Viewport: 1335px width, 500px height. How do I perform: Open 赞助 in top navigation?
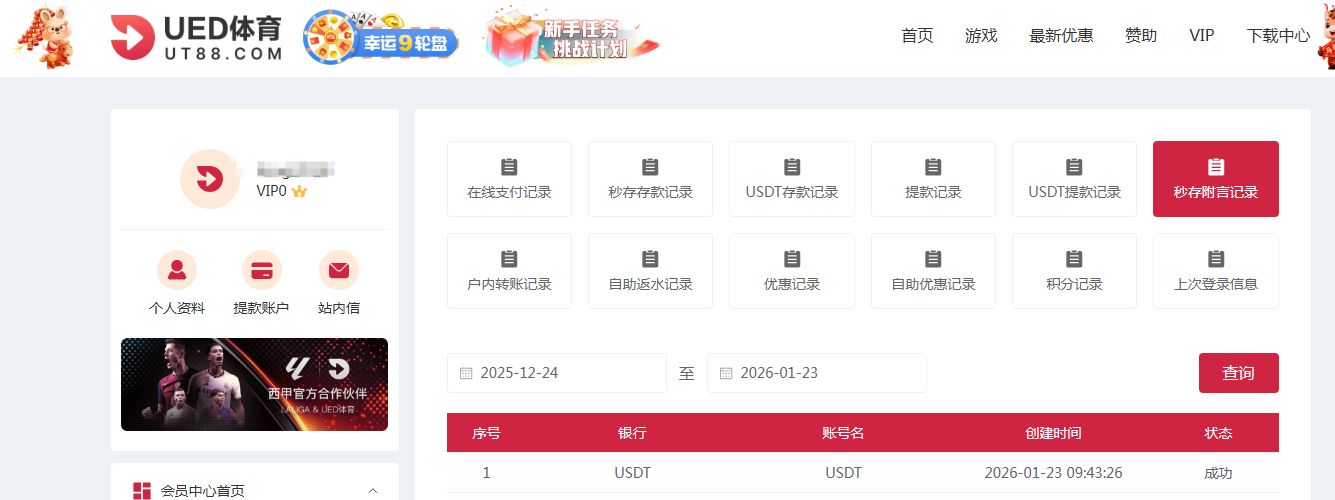1141,36
